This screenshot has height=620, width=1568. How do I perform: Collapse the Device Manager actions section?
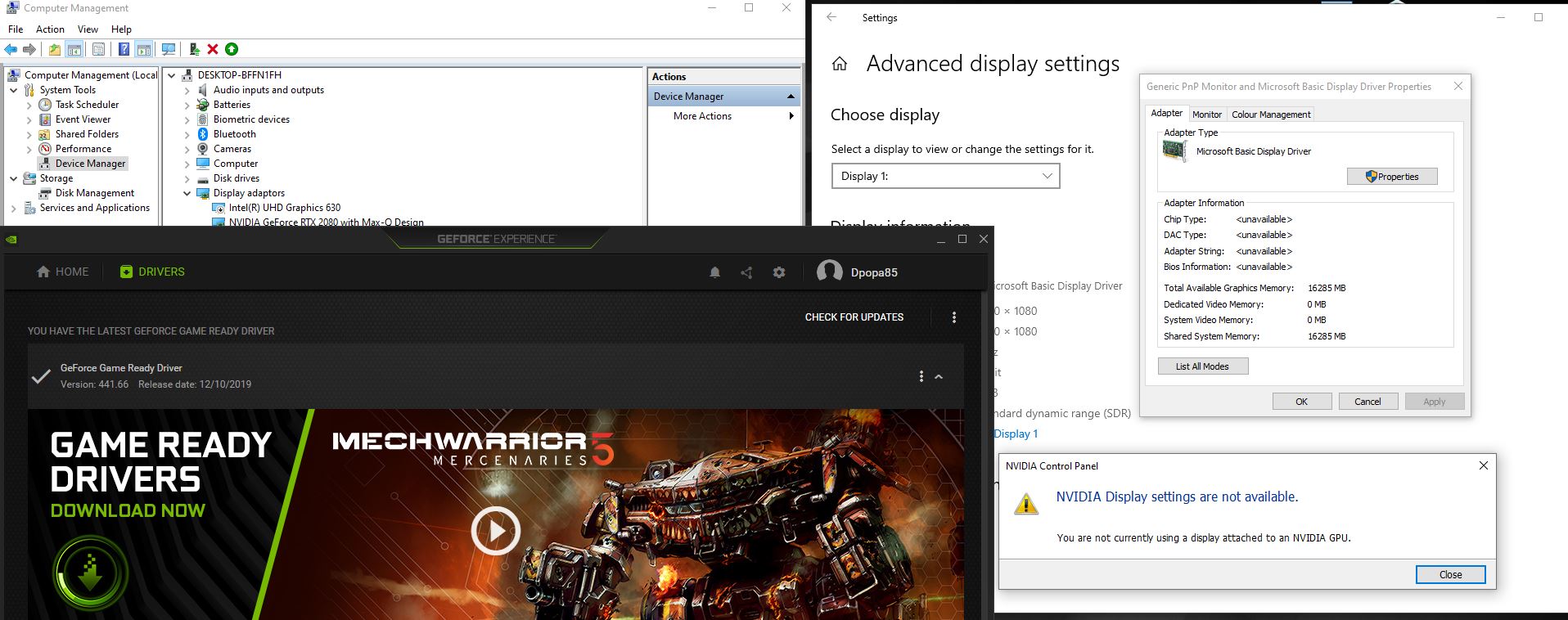(x=791, y=97)
